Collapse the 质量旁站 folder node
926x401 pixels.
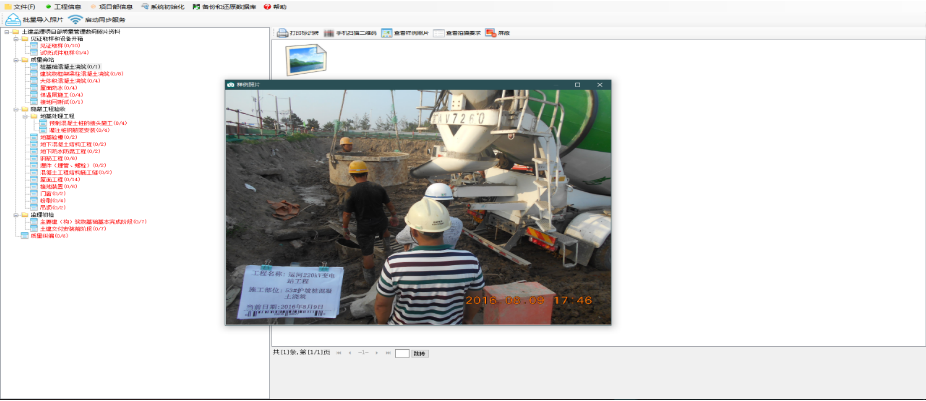pos(14,59)
